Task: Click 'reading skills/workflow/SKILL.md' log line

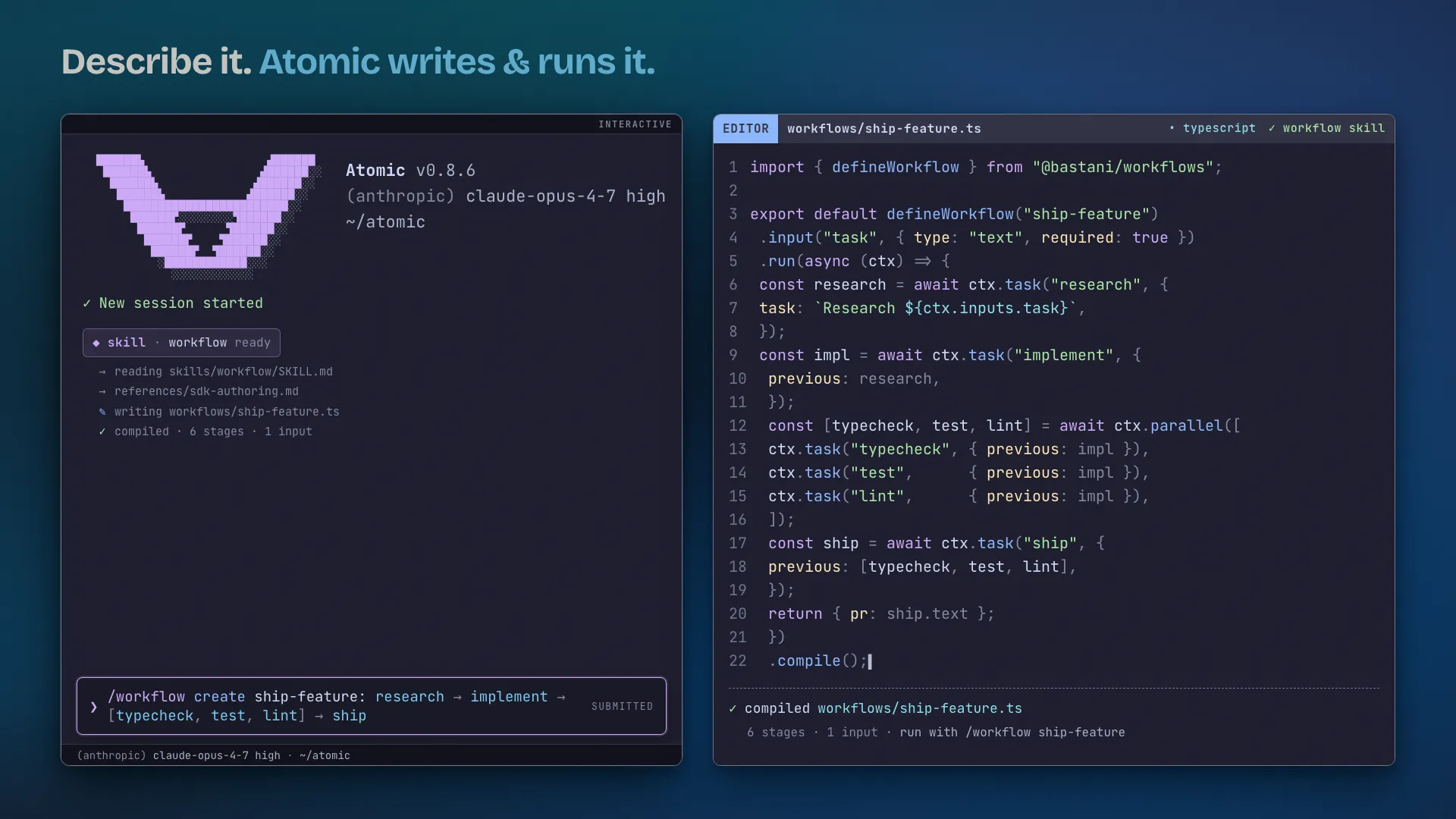Action: click(x=224, y=372)
